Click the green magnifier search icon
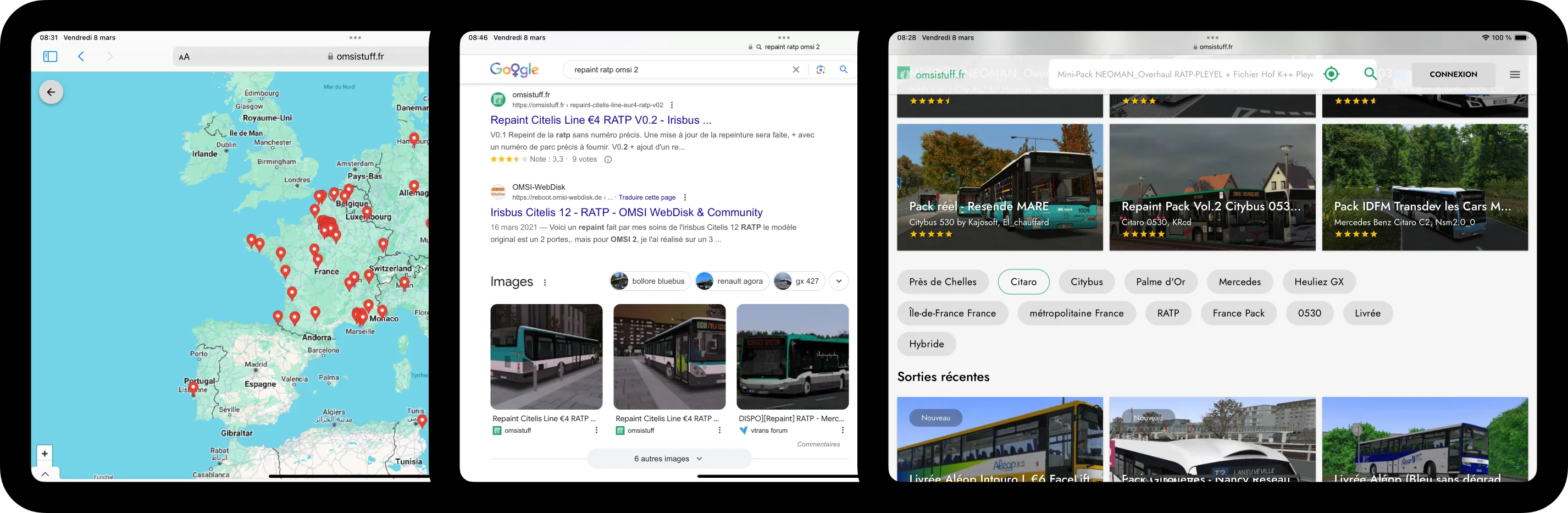Viewport: 1568px width, 513px height. [x=1370, y=74]
